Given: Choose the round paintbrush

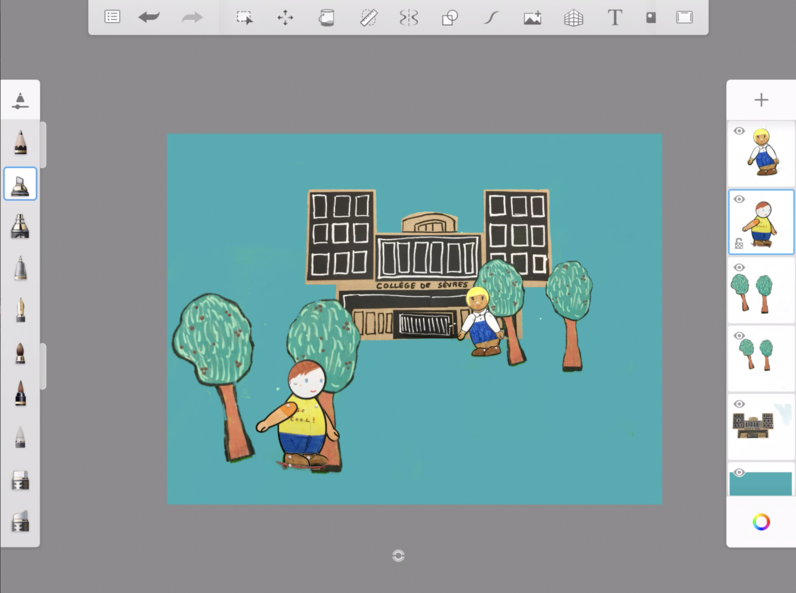Looking at the screenshot, I should point(20,353).
